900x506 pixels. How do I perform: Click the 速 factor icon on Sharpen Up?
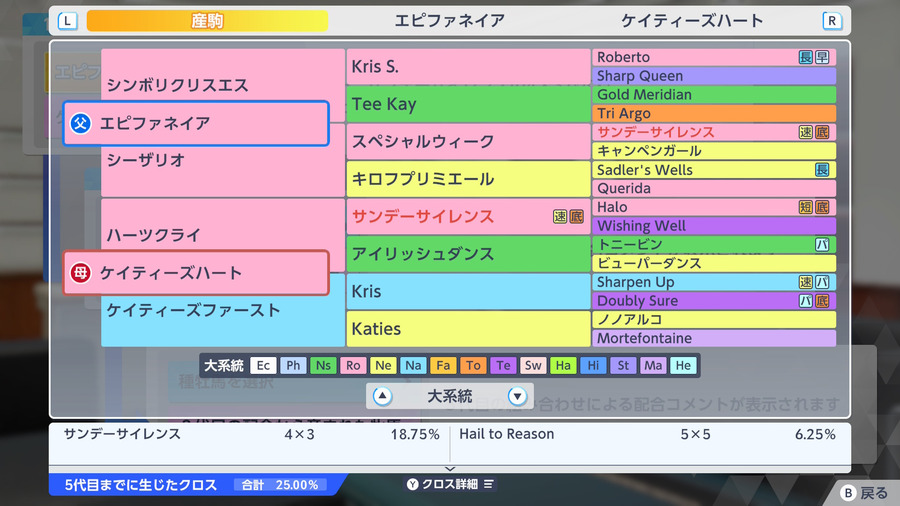[806, 282]
